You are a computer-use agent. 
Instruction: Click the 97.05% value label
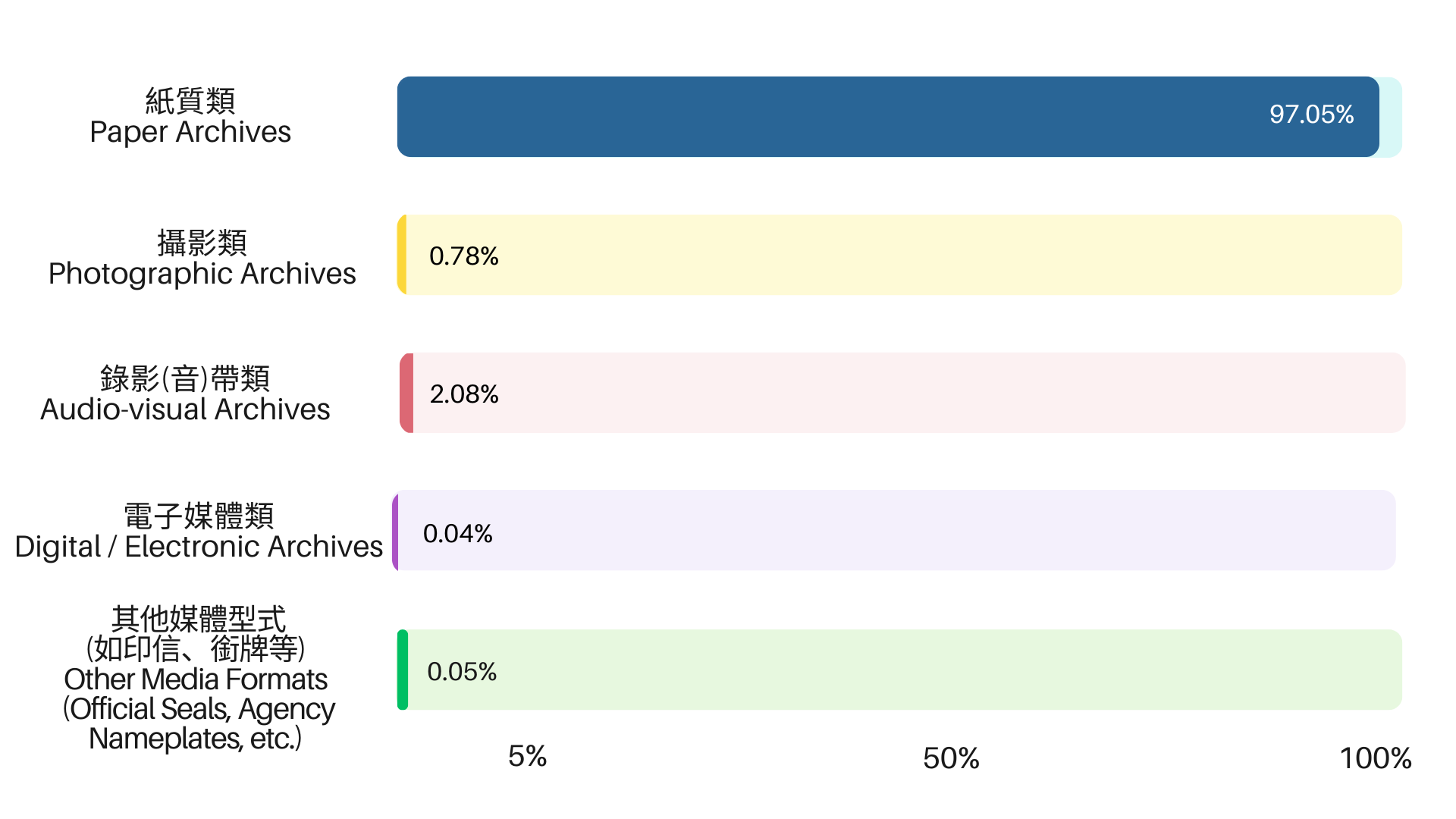(x=1311, y=115)
